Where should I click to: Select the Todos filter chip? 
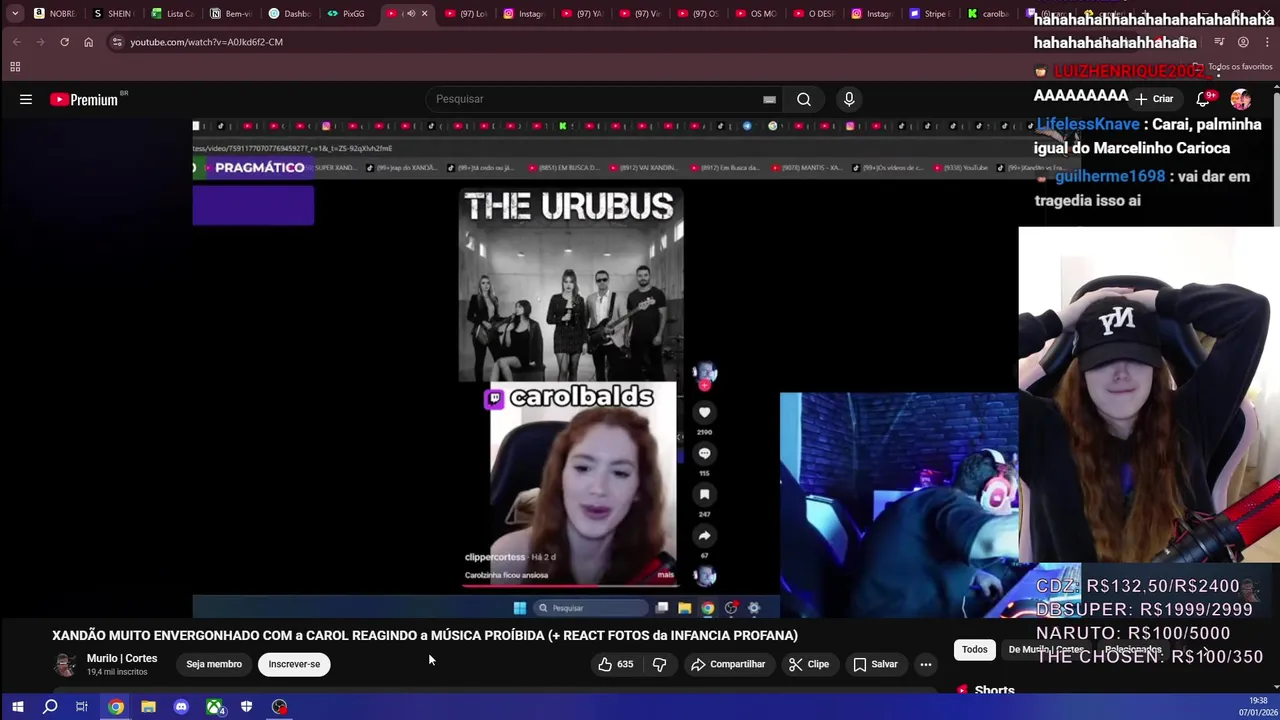974,650
